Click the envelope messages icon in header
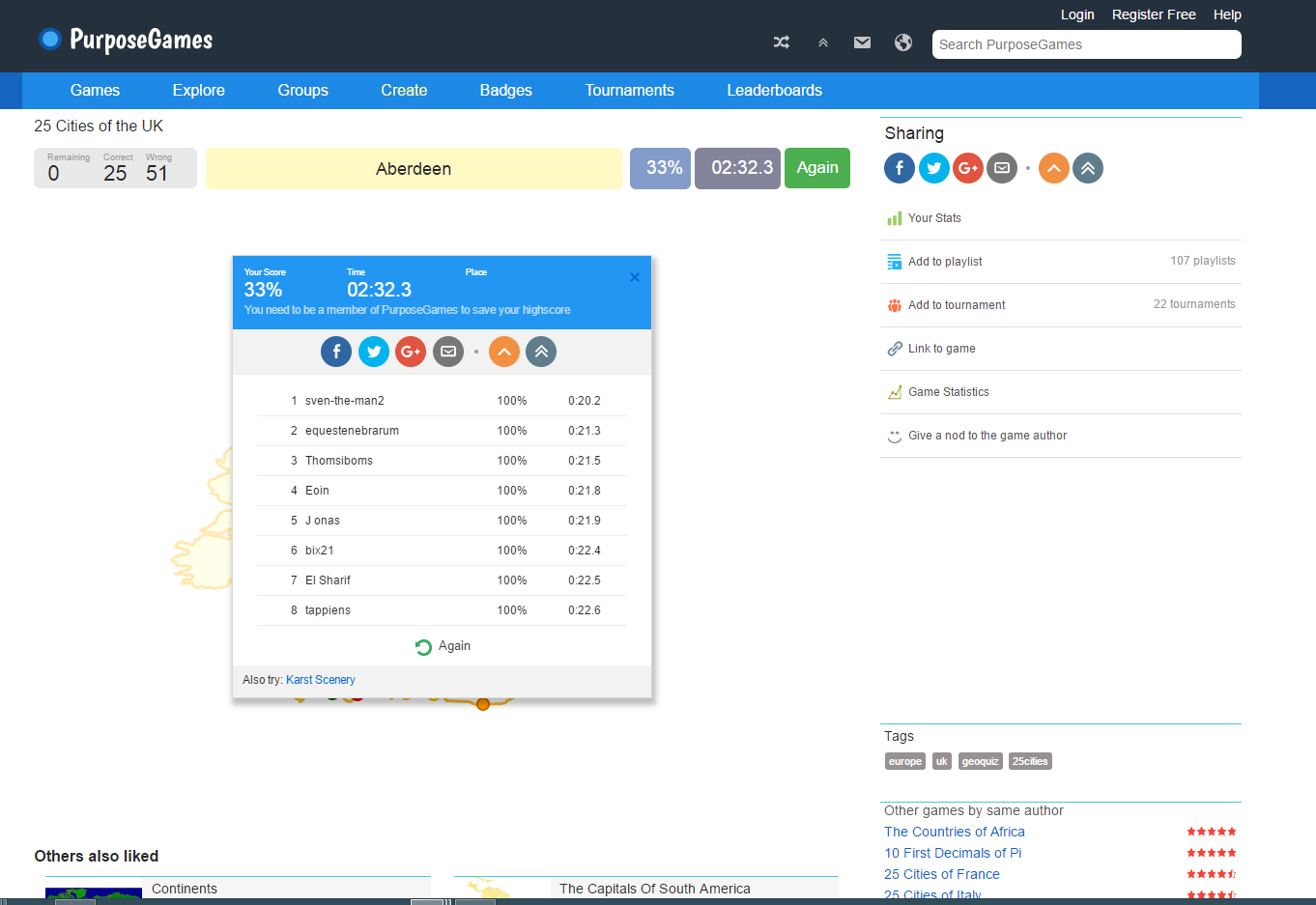The height and width of the screenshot is (905, 1316). (x=862, y=42)
